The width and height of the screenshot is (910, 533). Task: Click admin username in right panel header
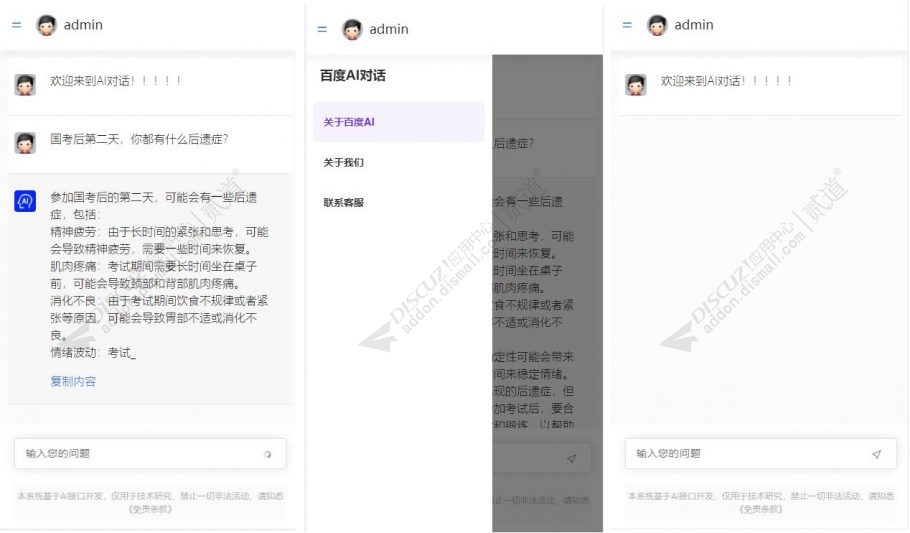click(694, 25)
